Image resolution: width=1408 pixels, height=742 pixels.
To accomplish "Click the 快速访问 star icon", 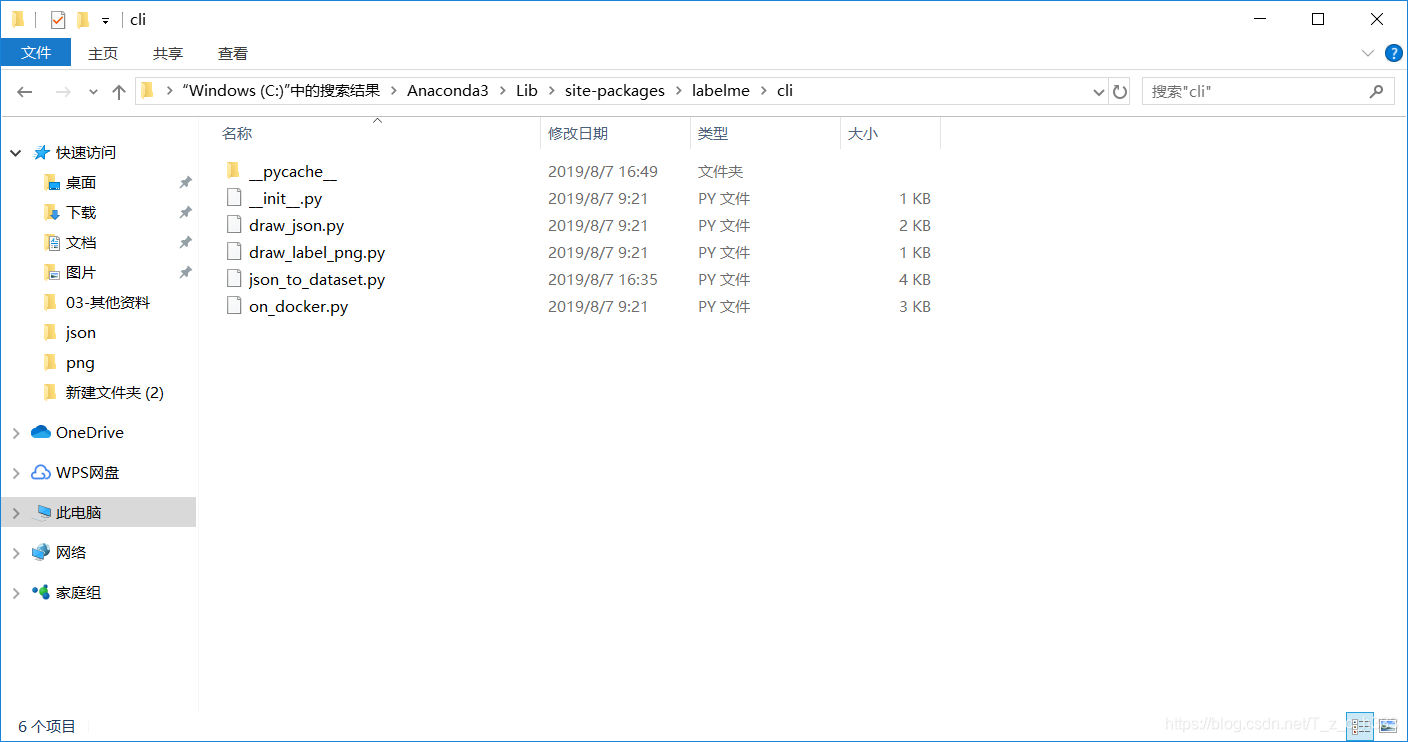I will 41,152.
